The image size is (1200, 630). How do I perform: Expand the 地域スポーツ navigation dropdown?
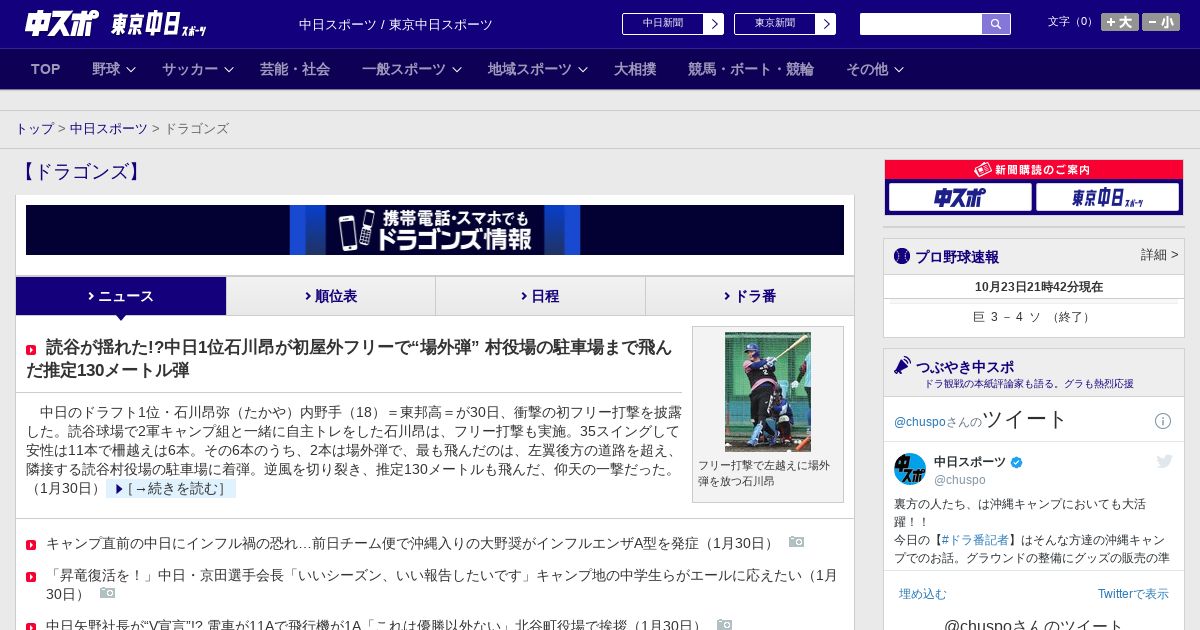538,69
